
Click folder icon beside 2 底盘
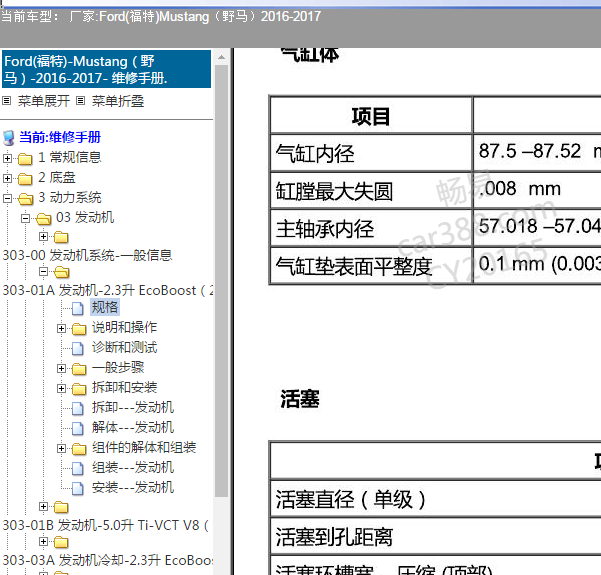click(25, 178)
